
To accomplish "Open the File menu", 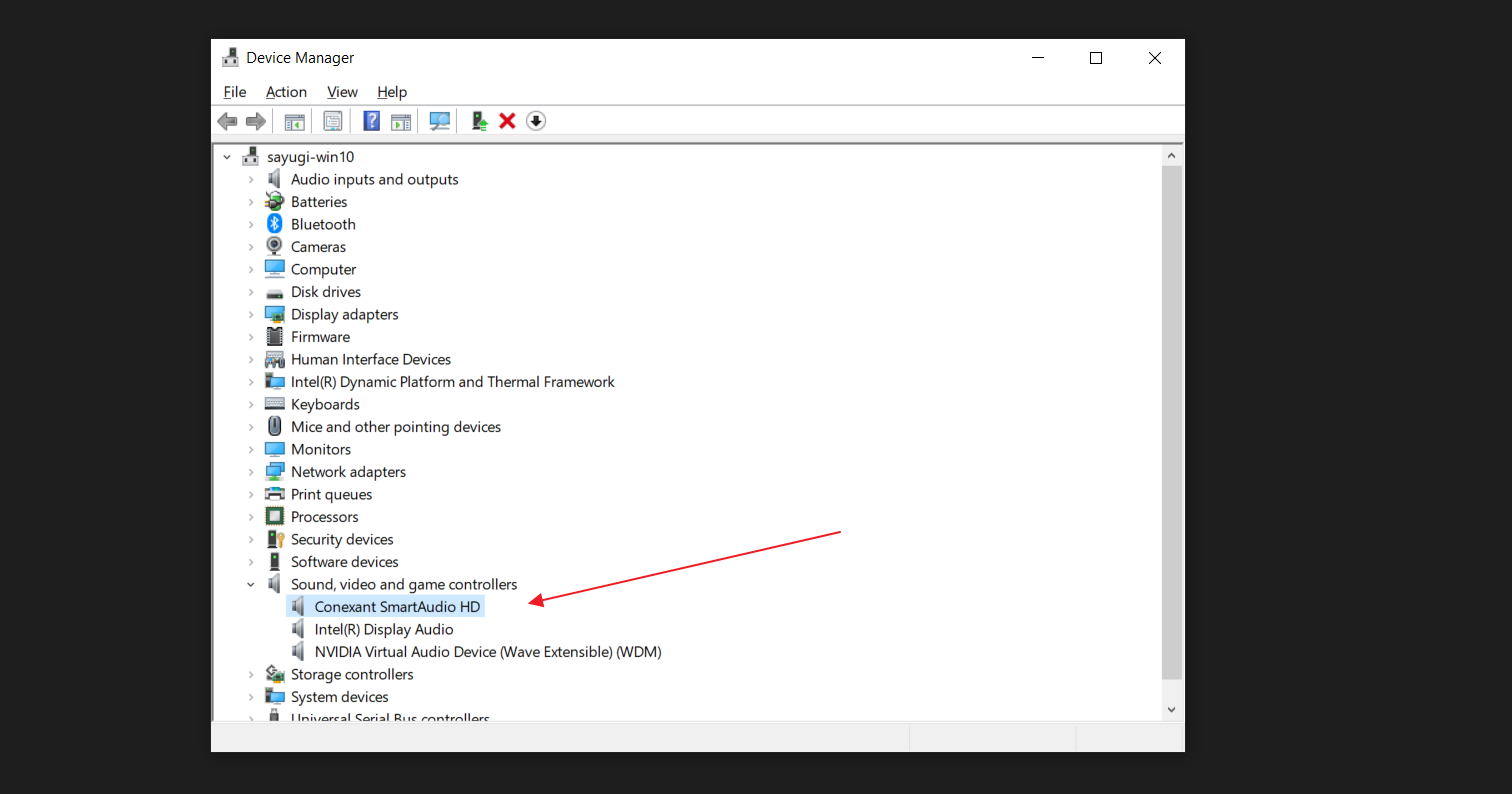I will (x=235, y=92).
